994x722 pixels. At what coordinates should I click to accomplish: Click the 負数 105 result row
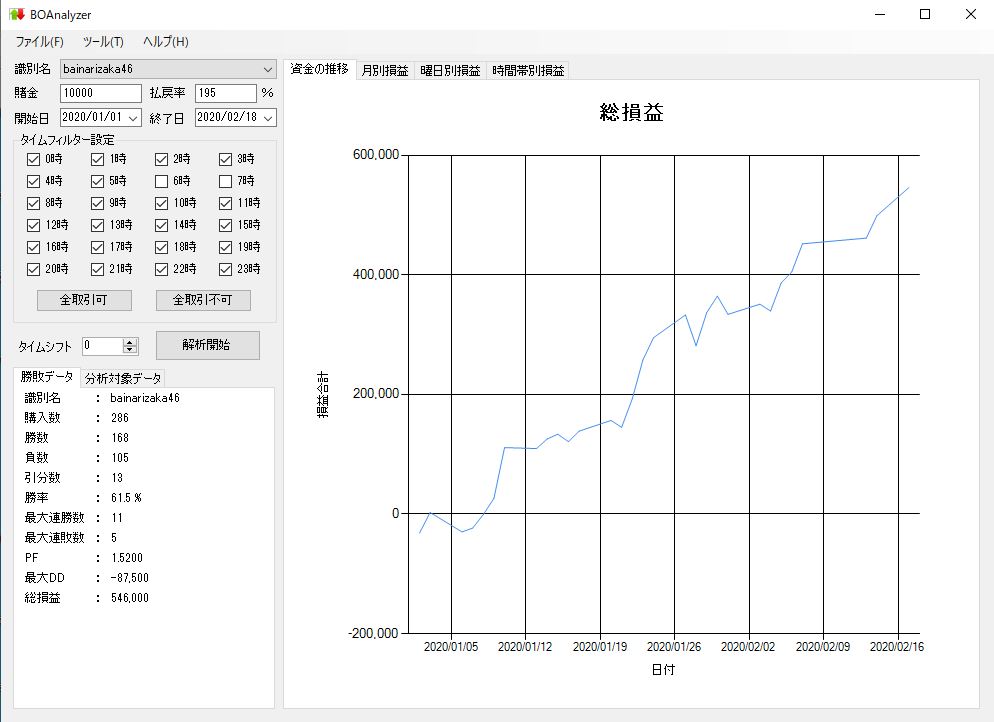tap(76, 458)
